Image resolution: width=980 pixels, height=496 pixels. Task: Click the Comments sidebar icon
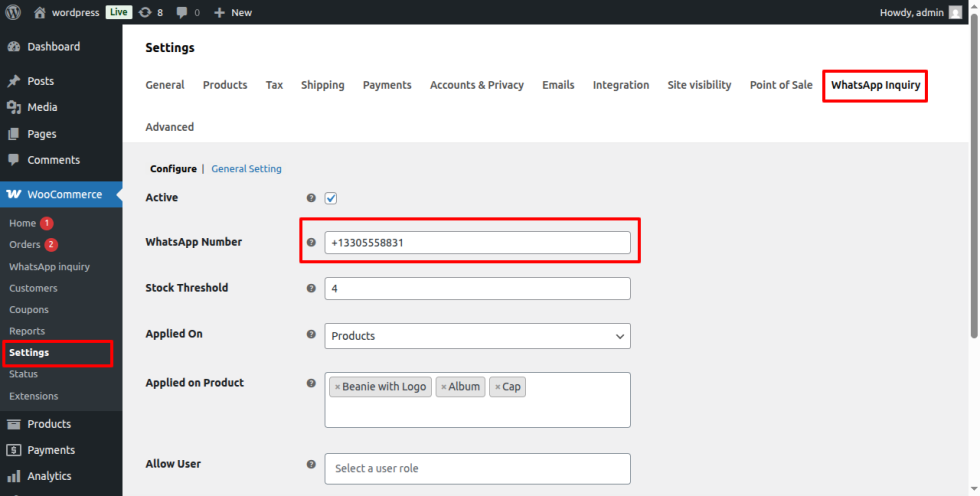pyautogui.click(x=14, y=160)
